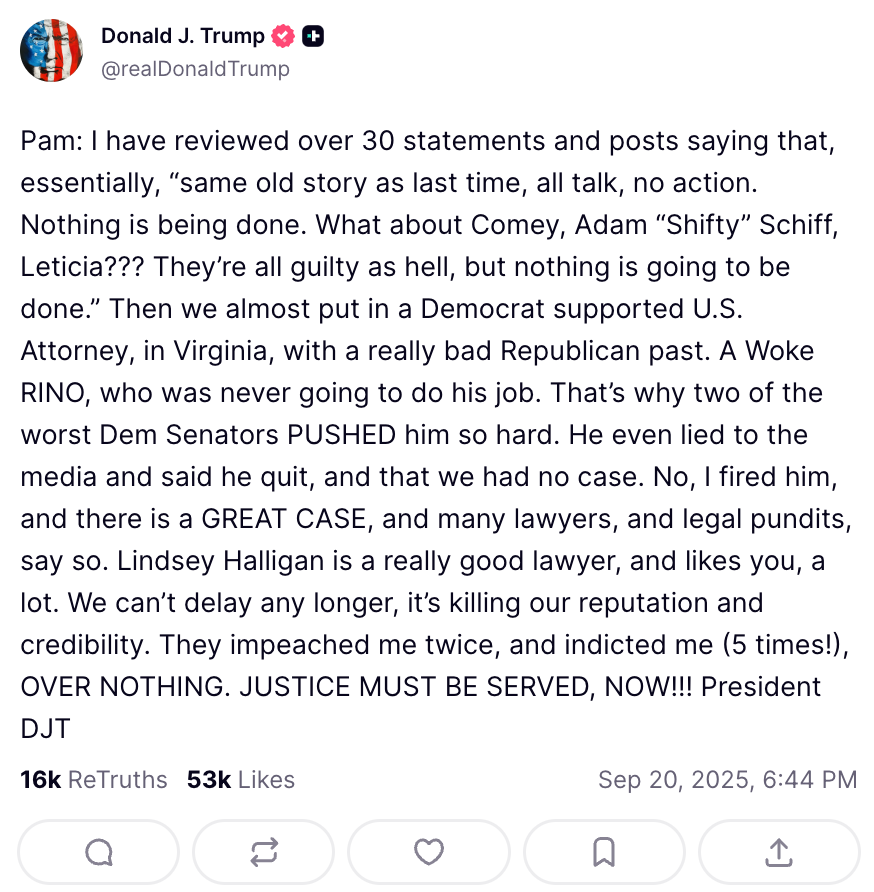View the 53k Likes list
874x892 pixels.
pos(240,779)
